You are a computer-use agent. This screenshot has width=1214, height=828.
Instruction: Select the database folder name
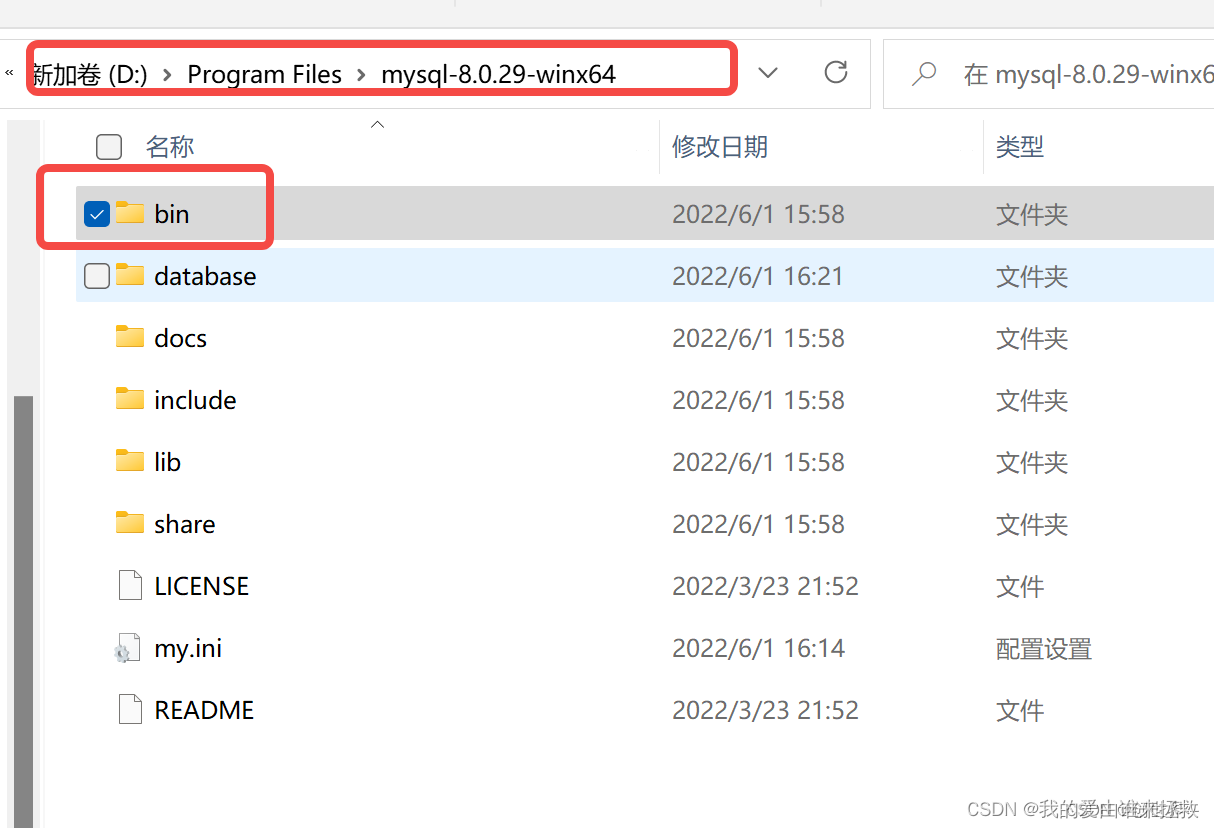coord(205,276)
